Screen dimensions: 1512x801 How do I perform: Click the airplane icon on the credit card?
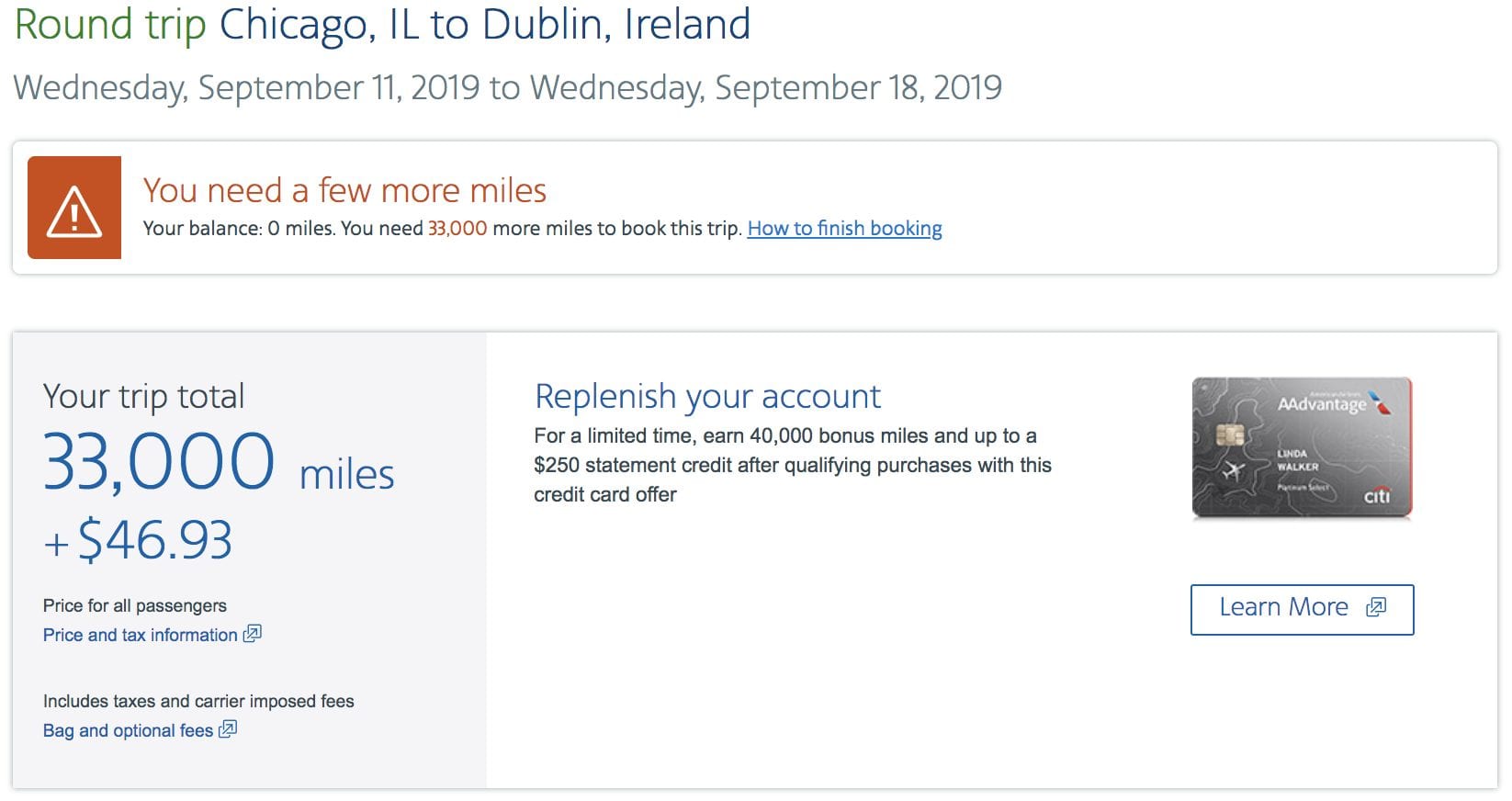(x=1234, y=471)
